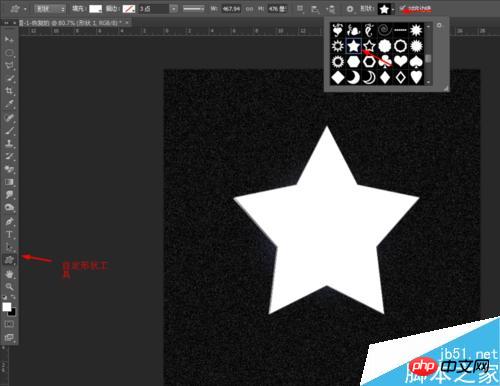Choose the heart card shape
The width and height of the screenshot is (500, 386).
[x=401, y=62]
